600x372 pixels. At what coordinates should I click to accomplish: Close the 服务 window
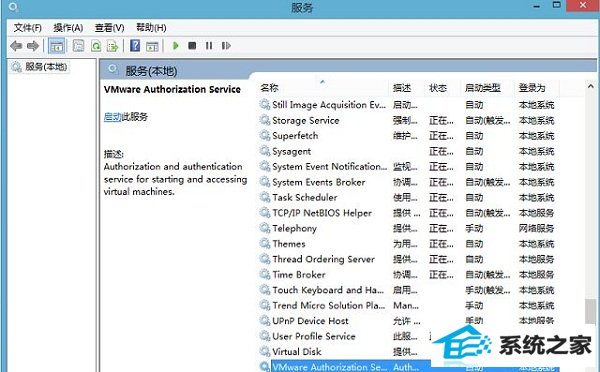583,5
